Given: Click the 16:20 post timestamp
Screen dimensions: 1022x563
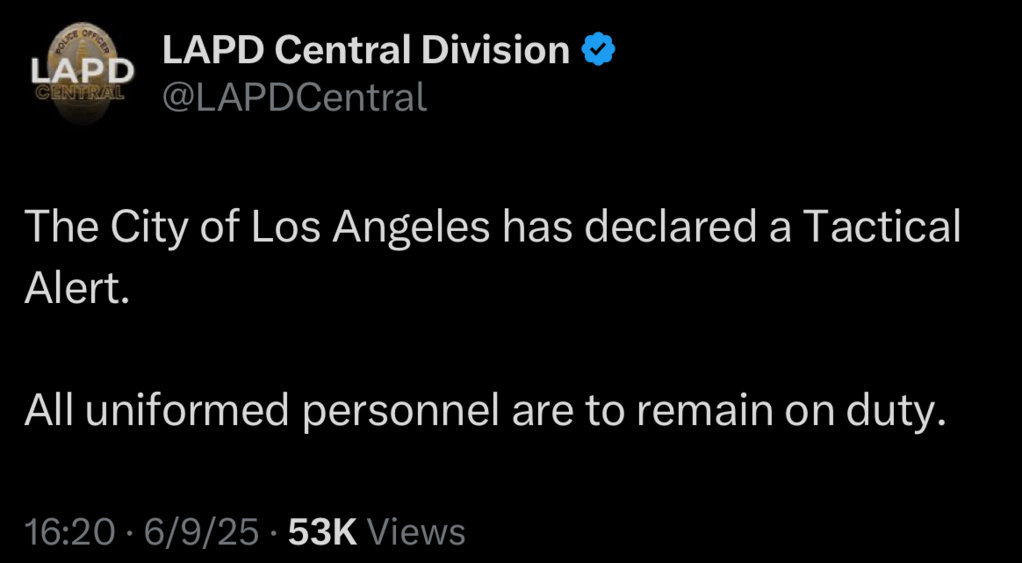Looking at the screenshot, I should point(67,532).
